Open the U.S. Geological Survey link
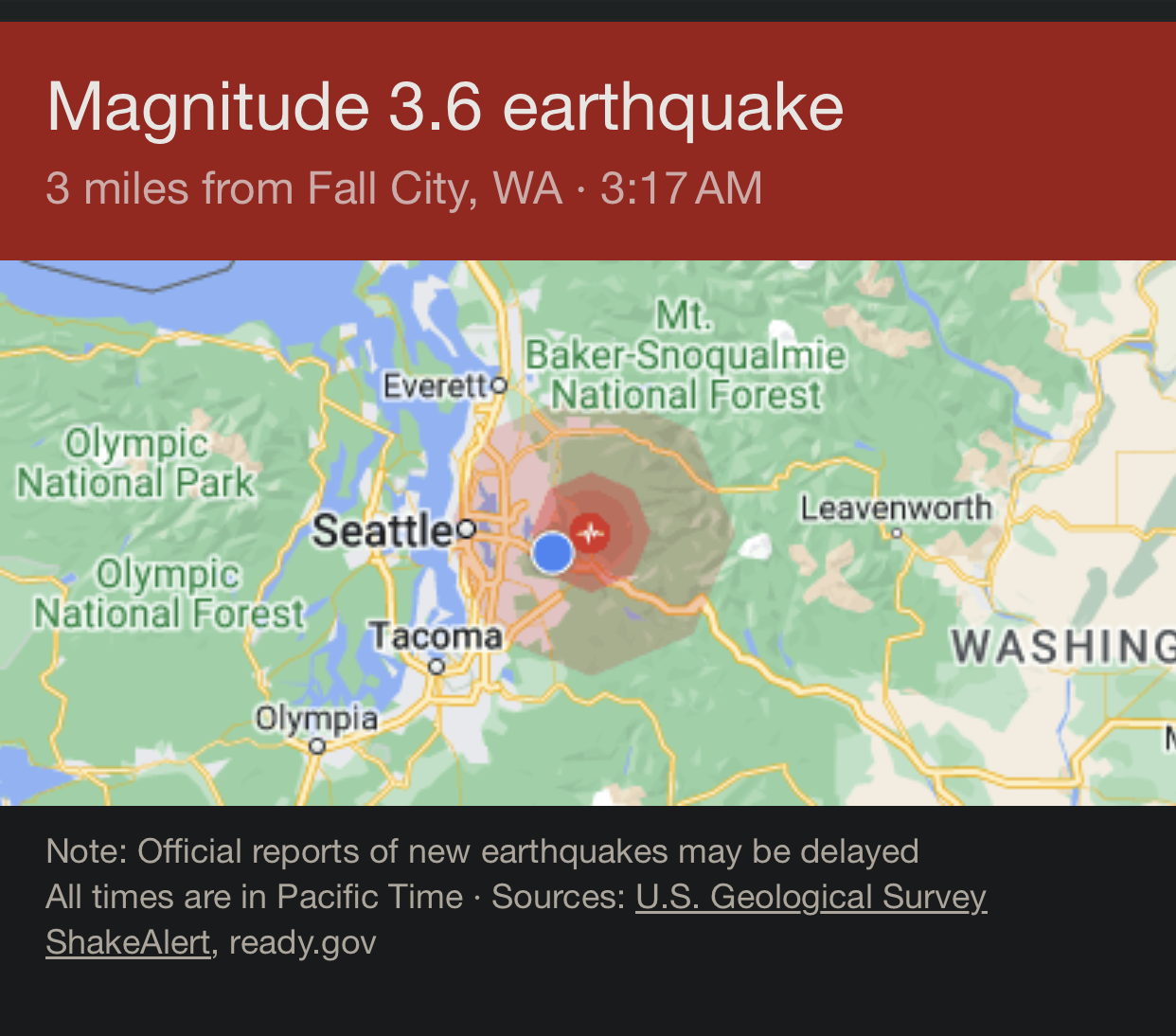This screenshot has height=1036, width=1176. coord(811,897)
